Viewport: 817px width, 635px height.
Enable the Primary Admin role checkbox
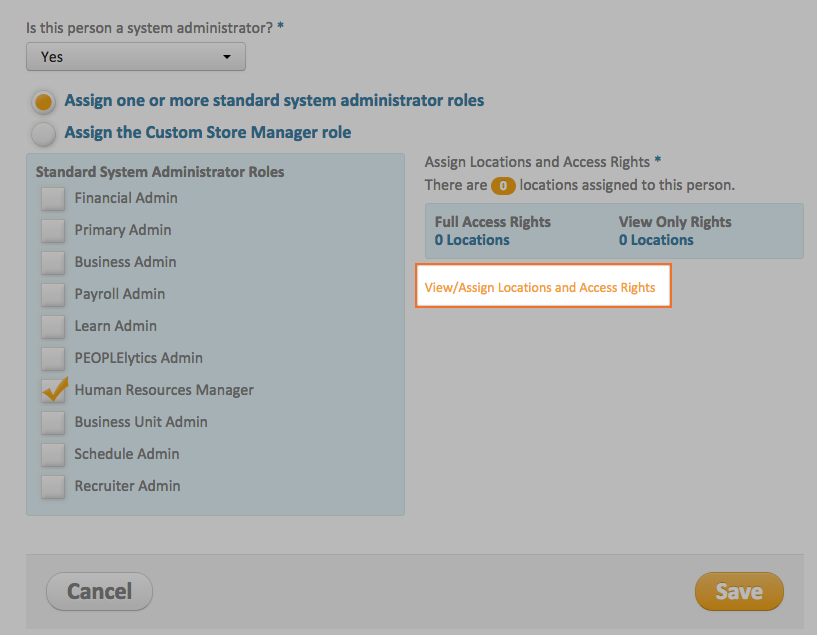click(53, 230)
